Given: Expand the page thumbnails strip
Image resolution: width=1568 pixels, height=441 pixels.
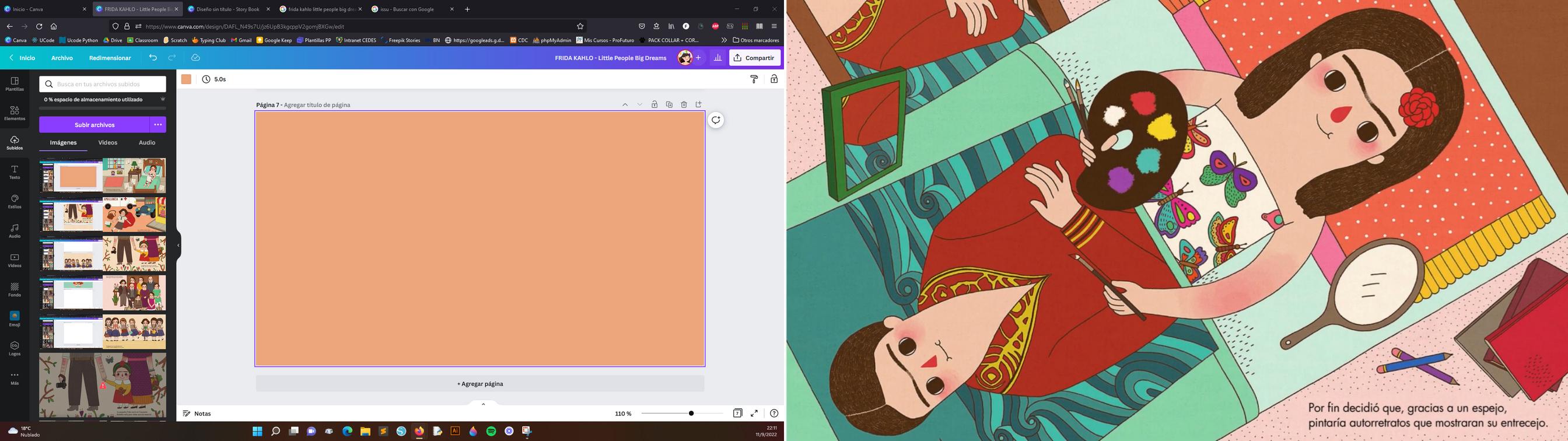Looking at the screenshot, I should pyautogui.click(x=484, y=404).
